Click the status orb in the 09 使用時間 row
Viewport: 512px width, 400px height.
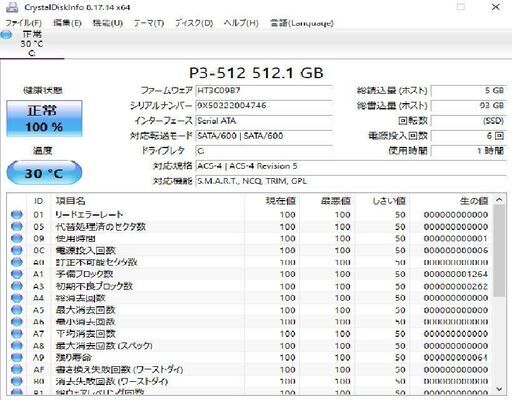[x=17, y=238]
